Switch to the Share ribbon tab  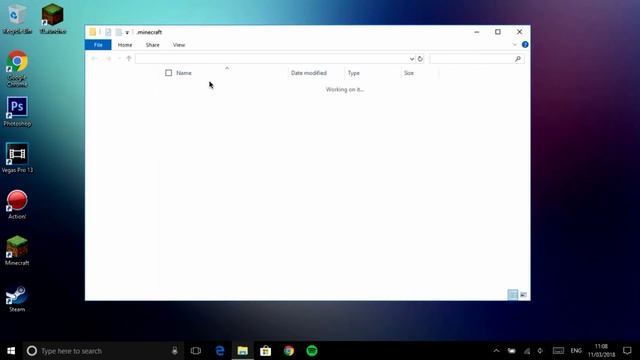pos(153,45)
